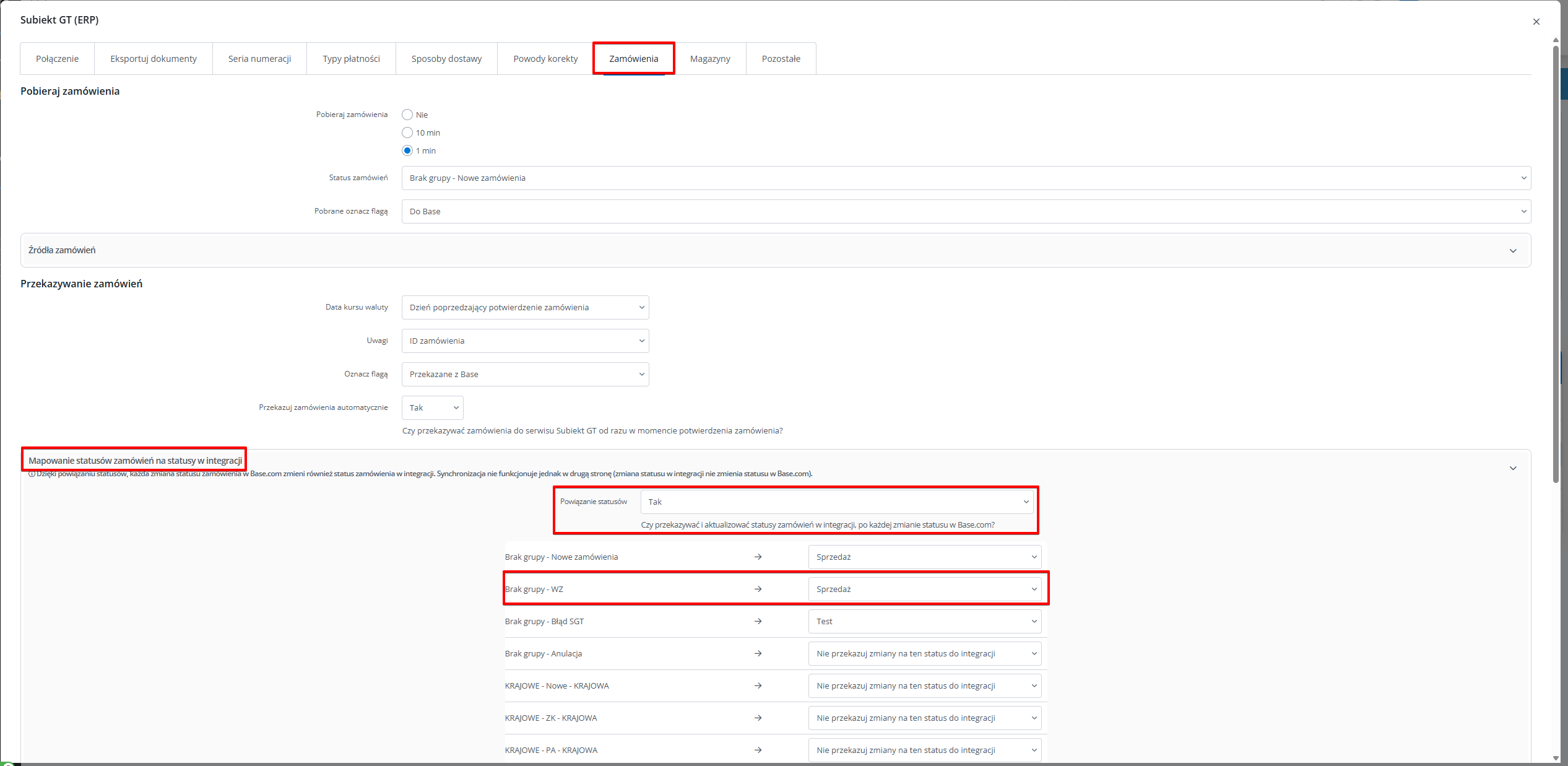Open the Typy płatności tab
This screenshot has height=766, width=1568.
[x=351, y=59]
